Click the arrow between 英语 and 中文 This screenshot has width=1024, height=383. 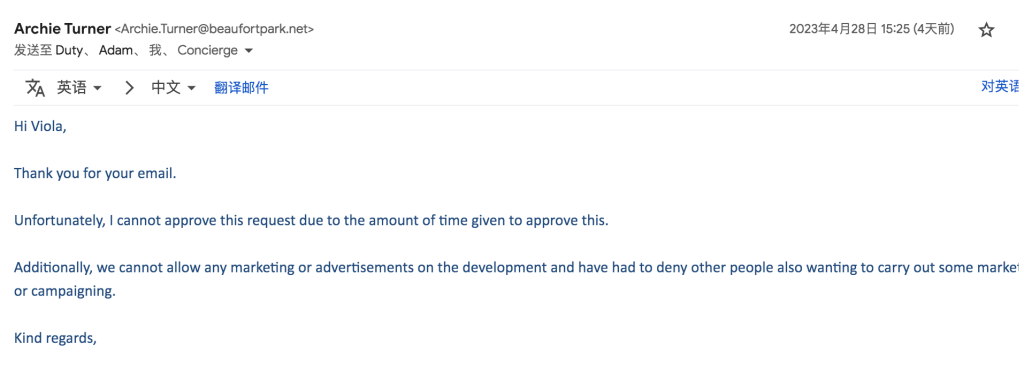129,88
